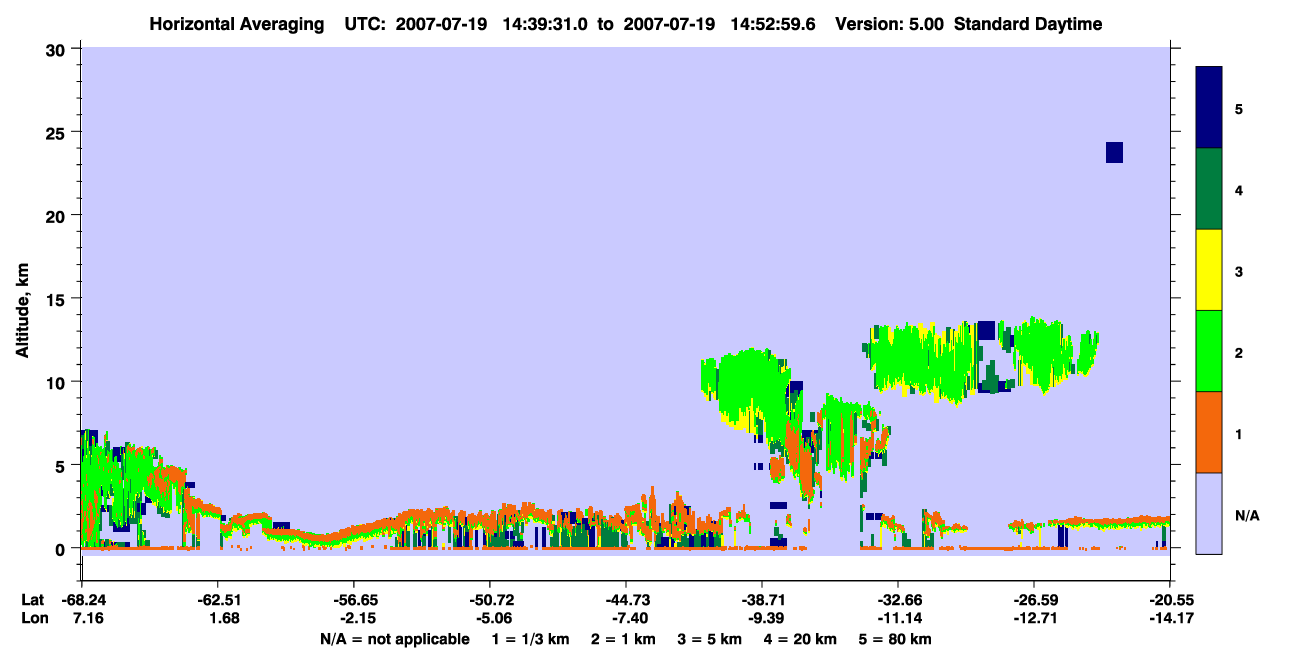Click 'Version: 5.00' in the title
Viewport: 1300px width, 667px height.
[890, 24]
